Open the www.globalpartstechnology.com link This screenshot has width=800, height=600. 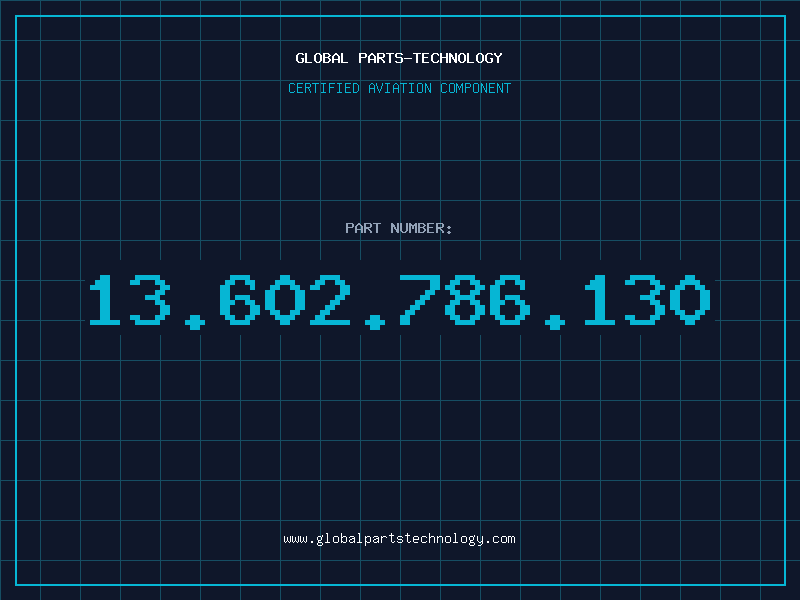(399, 539)
